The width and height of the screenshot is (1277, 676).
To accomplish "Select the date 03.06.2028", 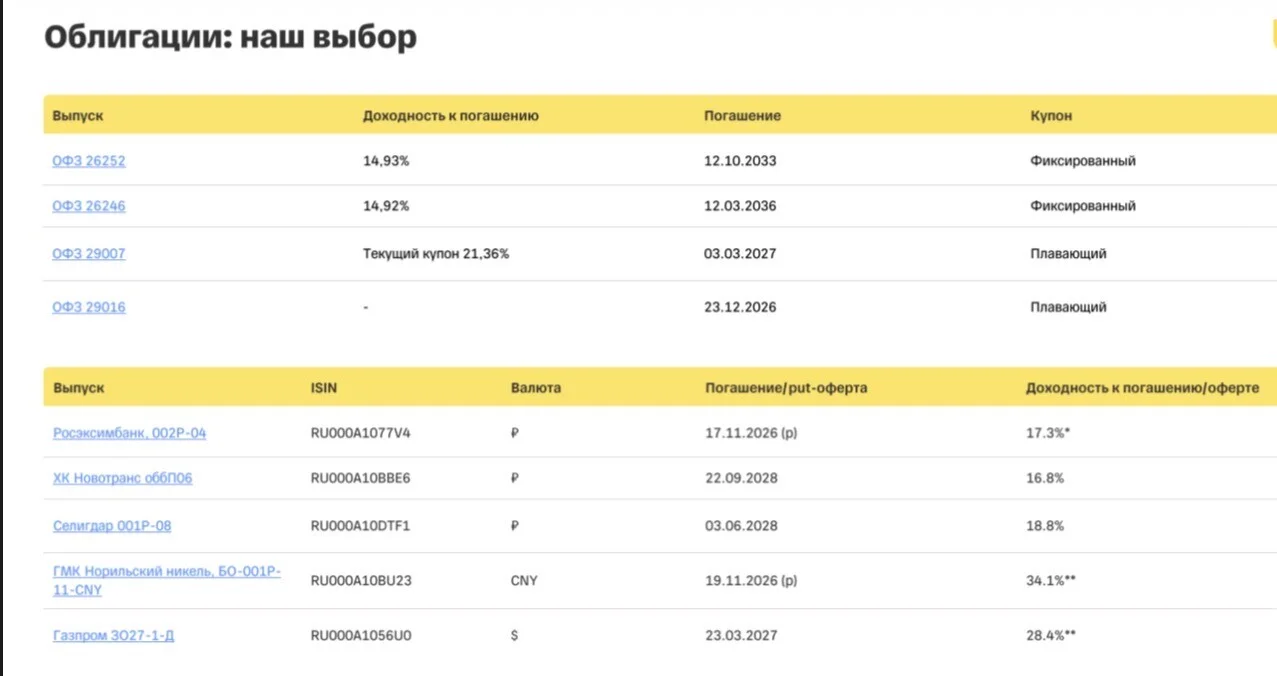I will click(x=741, y=525).
